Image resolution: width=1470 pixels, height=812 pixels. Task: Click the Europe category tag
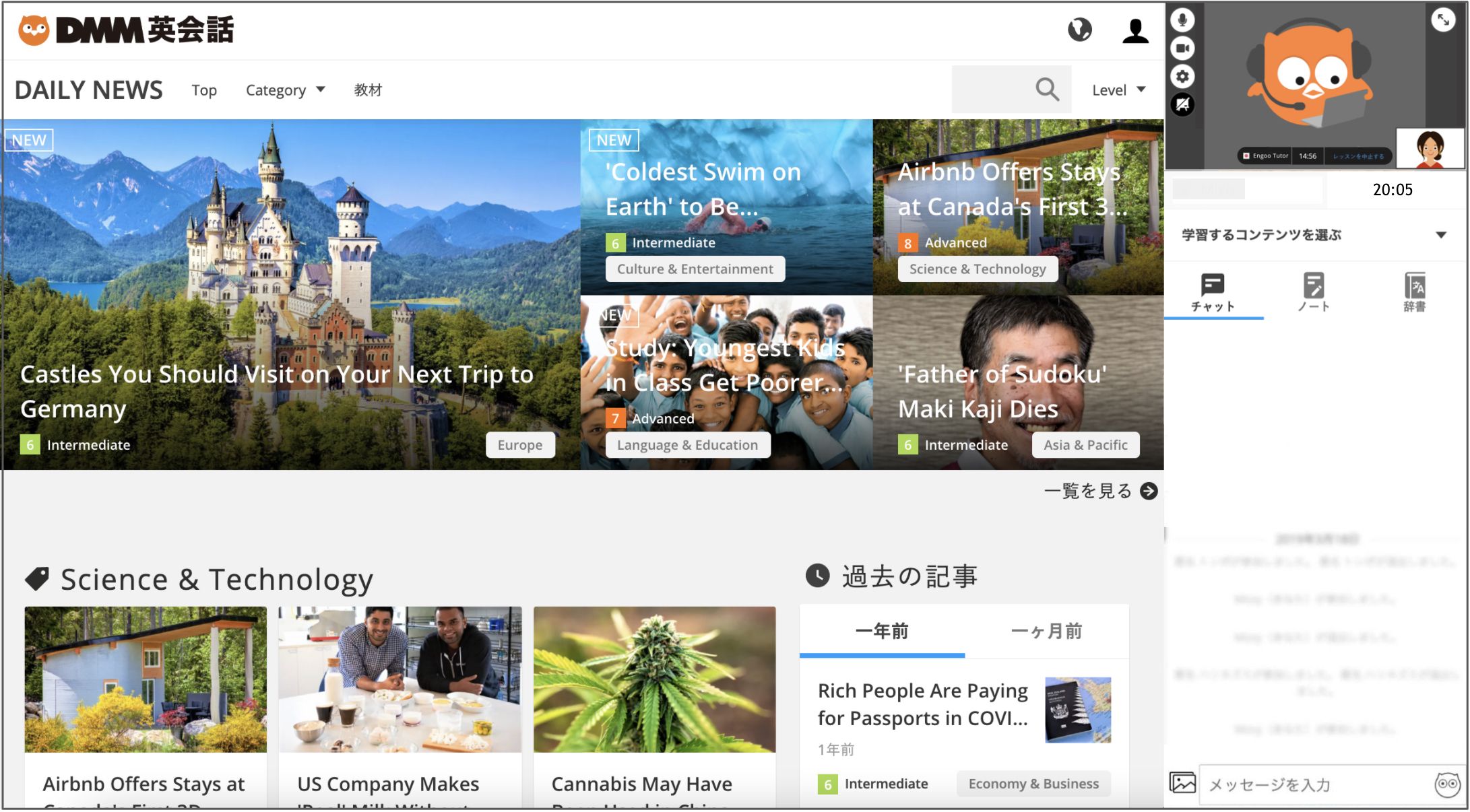click(x=519, y=445)
